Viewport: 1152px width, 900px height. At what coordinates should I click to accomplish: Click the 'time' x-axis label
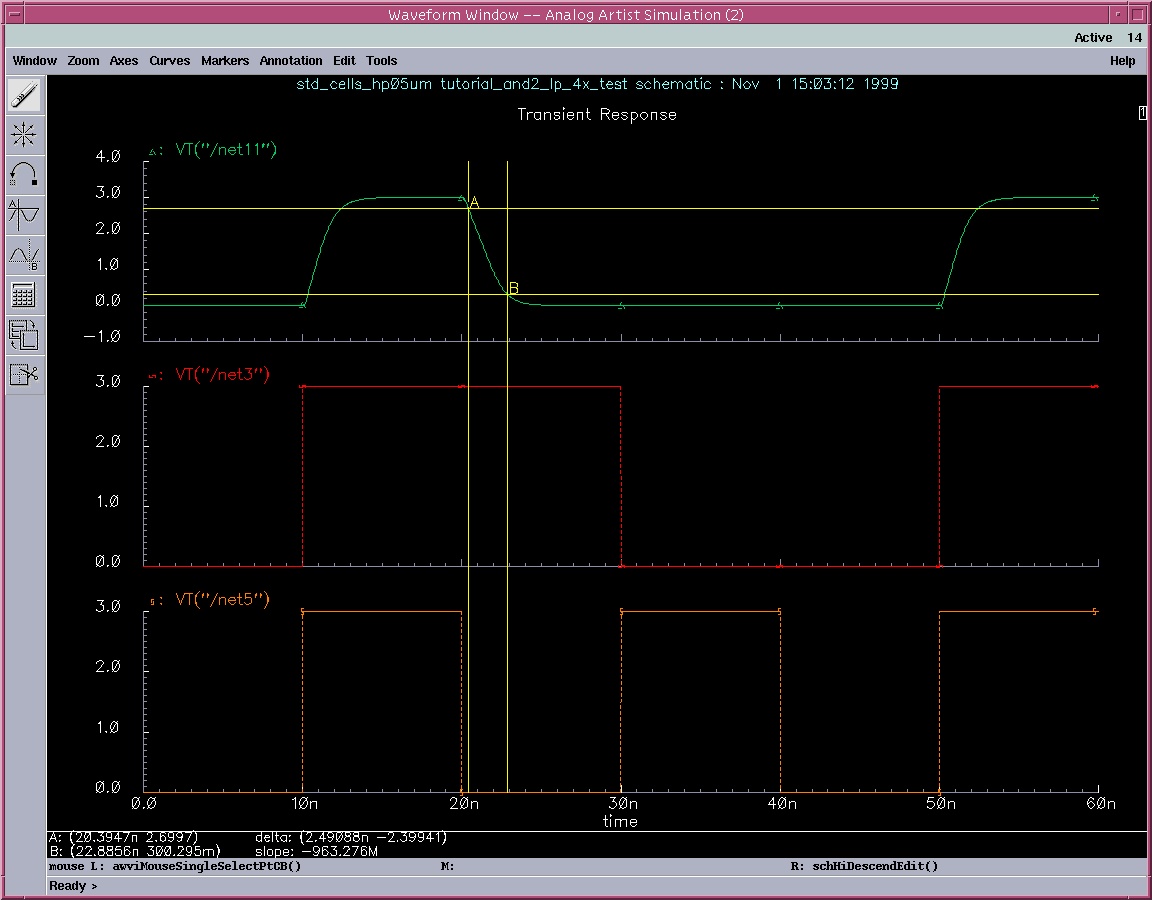coord(620,821)
